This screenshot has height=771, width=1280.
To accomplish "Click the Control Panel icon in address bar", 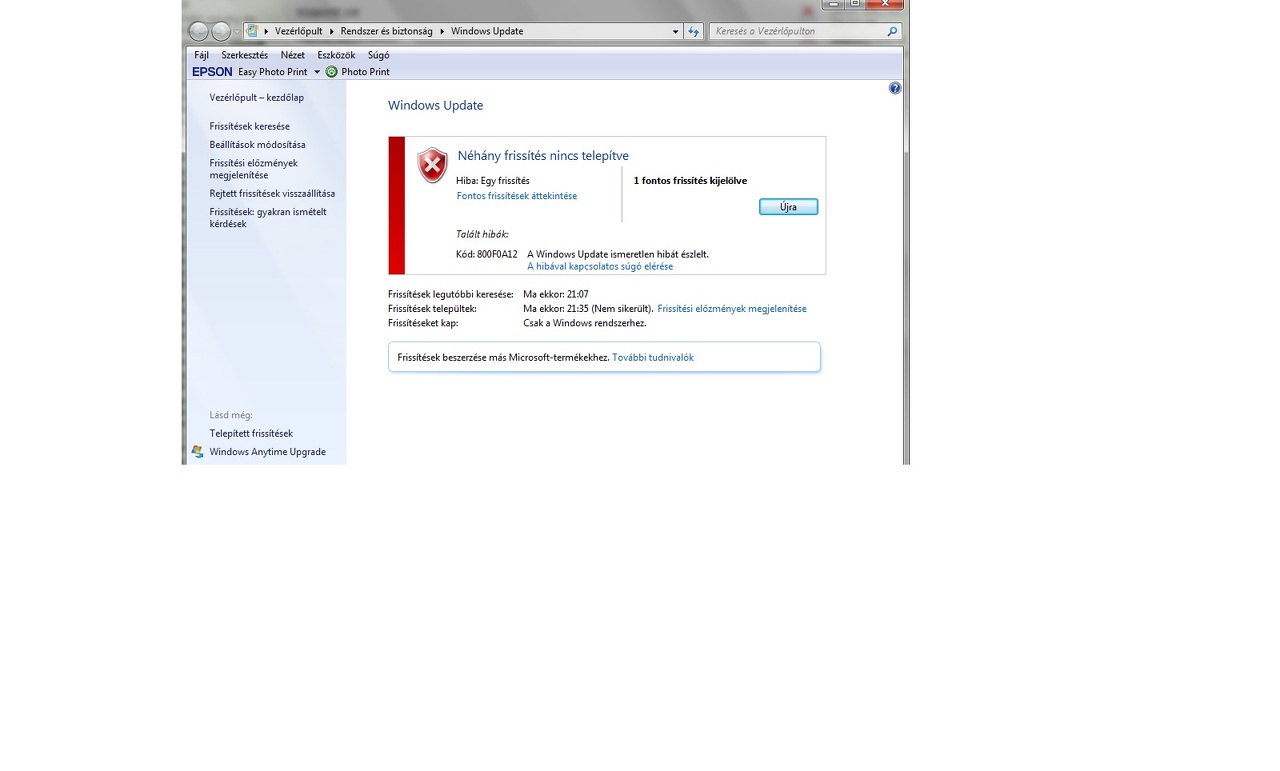I will click(252, 31).
